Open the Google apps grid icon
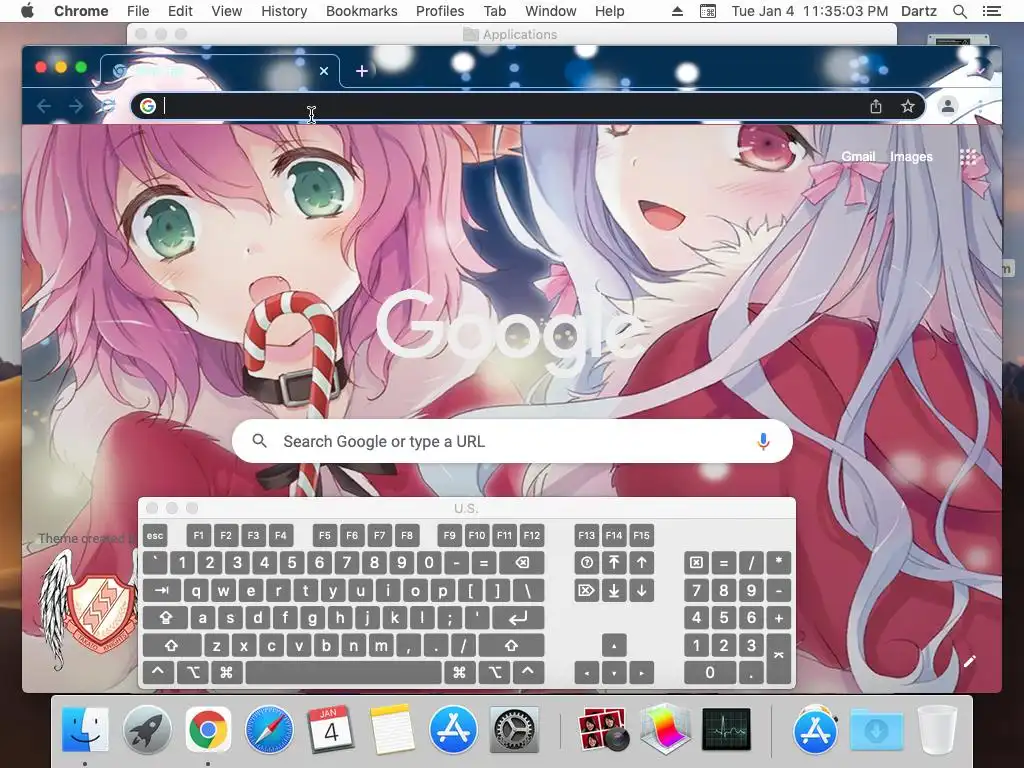The width and height of the screenshot is (1024, 768). (968, 157)
